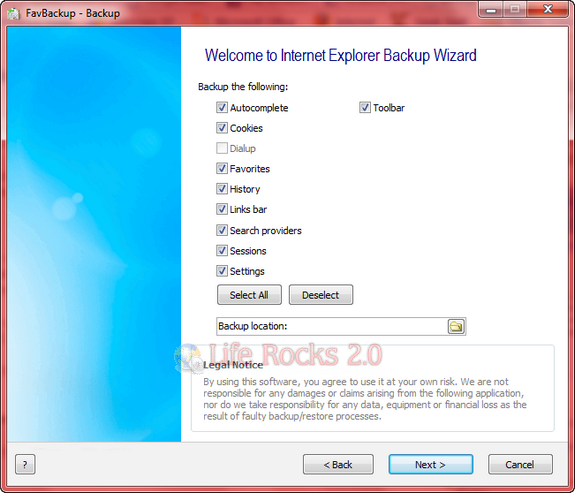Click the Select All button
575x493 pixels.
pyautogui.click(x=249, y=295)
